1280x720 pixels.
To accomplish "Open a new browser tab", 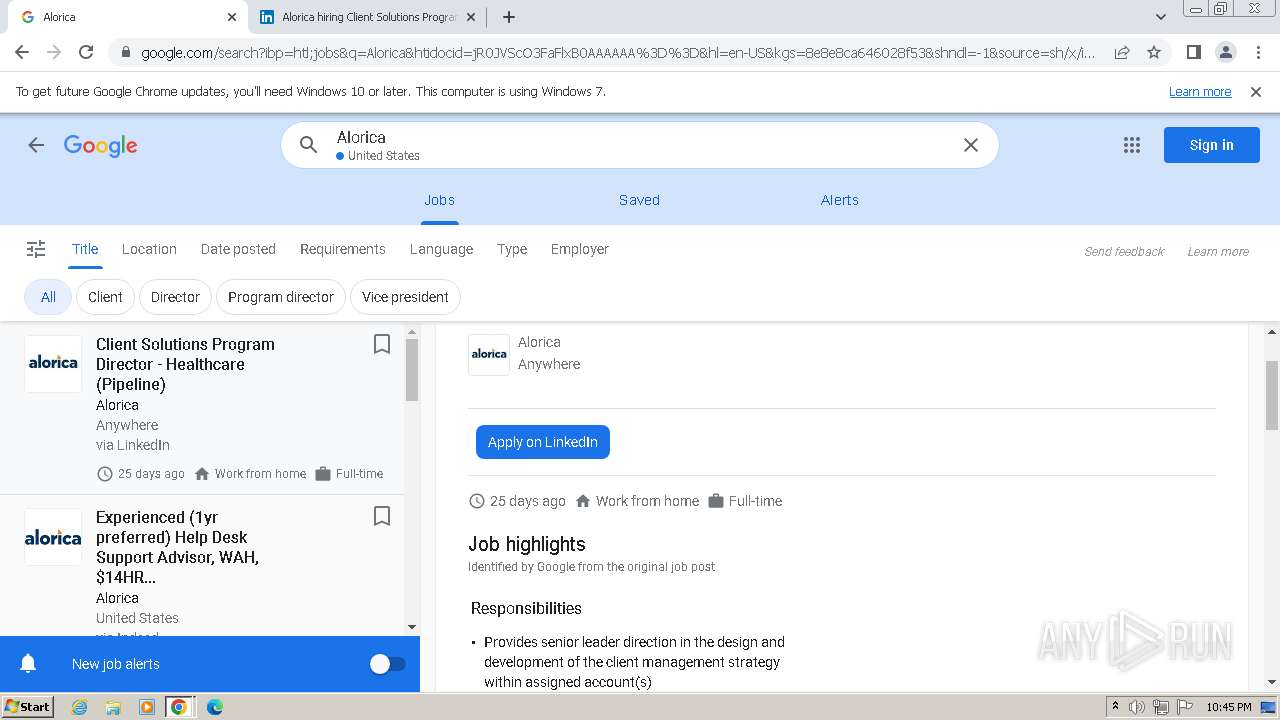I will point(509,17).
